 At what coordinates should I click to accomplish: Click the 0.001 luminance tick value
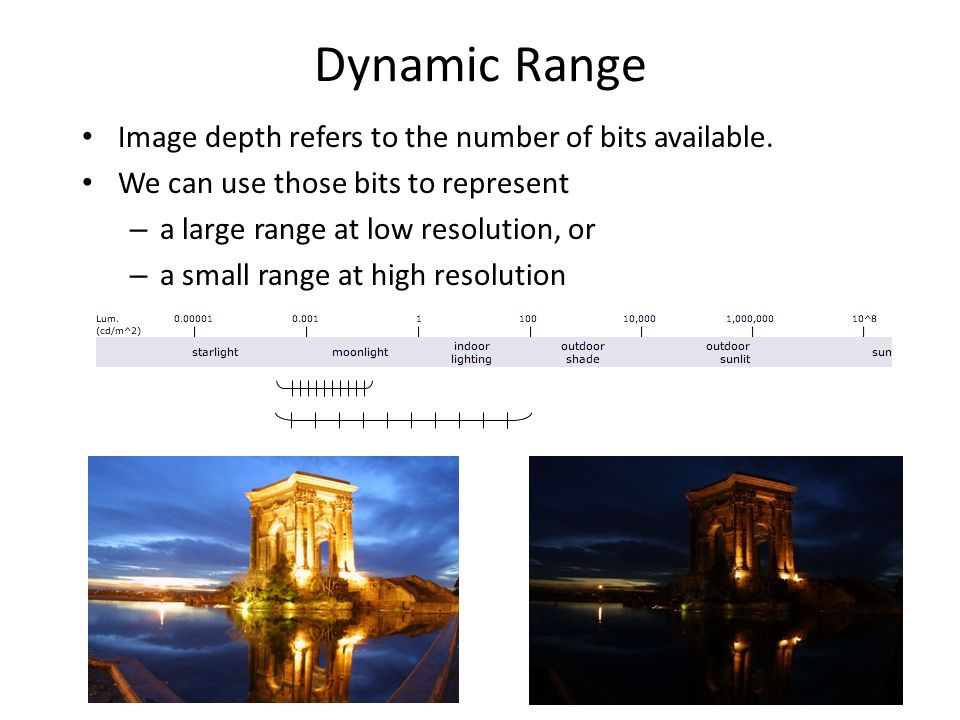pyautogui.click(x=306, y=318)
